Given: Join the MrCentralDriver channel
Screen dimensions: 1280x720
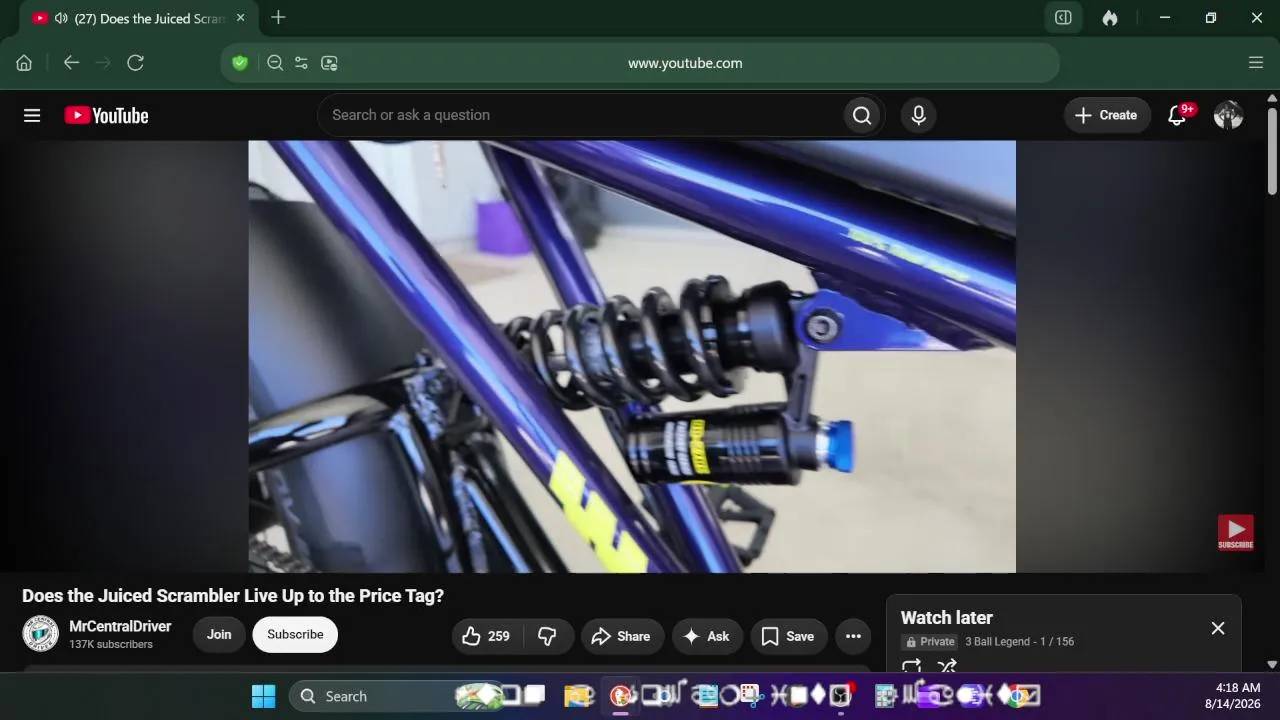Looking at the screenshot, I should (219, 635).
